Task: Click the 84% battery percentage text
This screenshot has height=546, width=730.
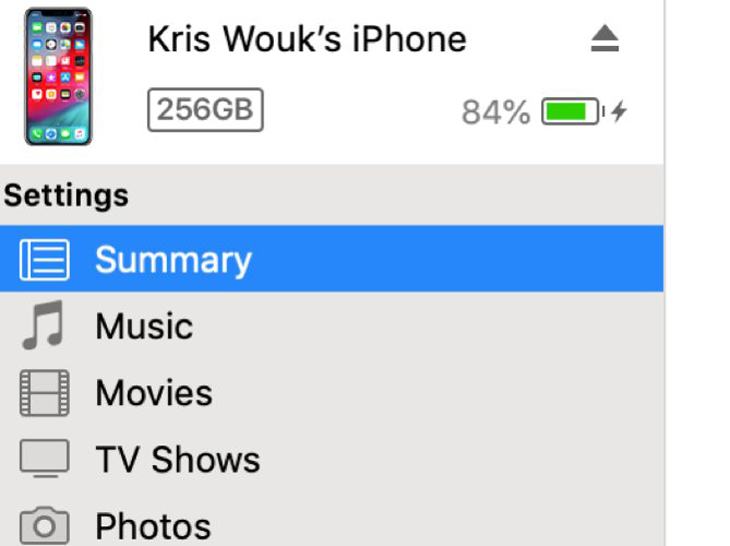Action: pos(495,112)
